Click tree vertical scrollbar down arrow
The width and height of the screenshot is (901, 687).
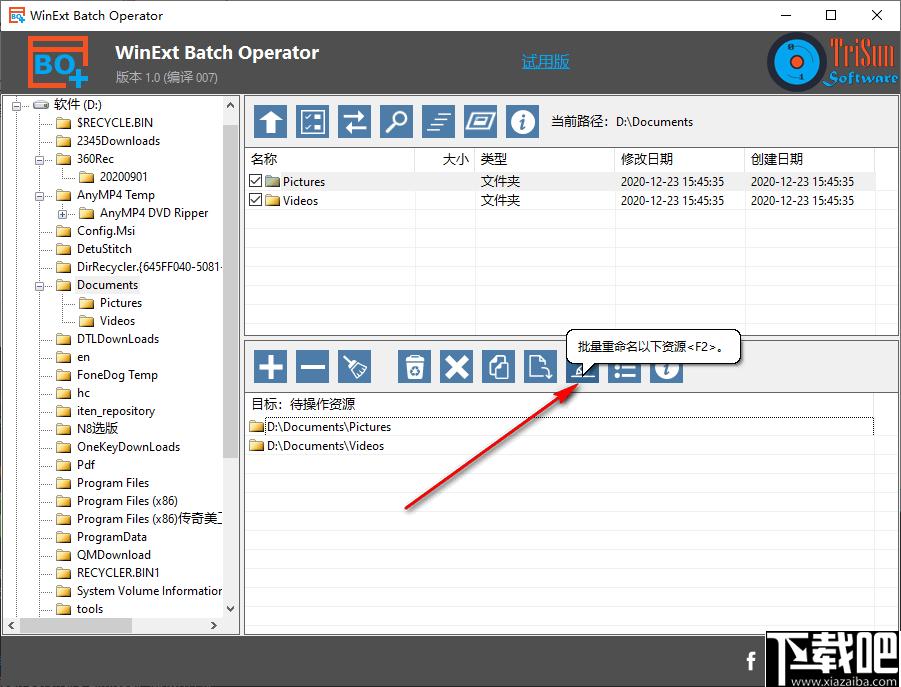click(x=230, y=609)
